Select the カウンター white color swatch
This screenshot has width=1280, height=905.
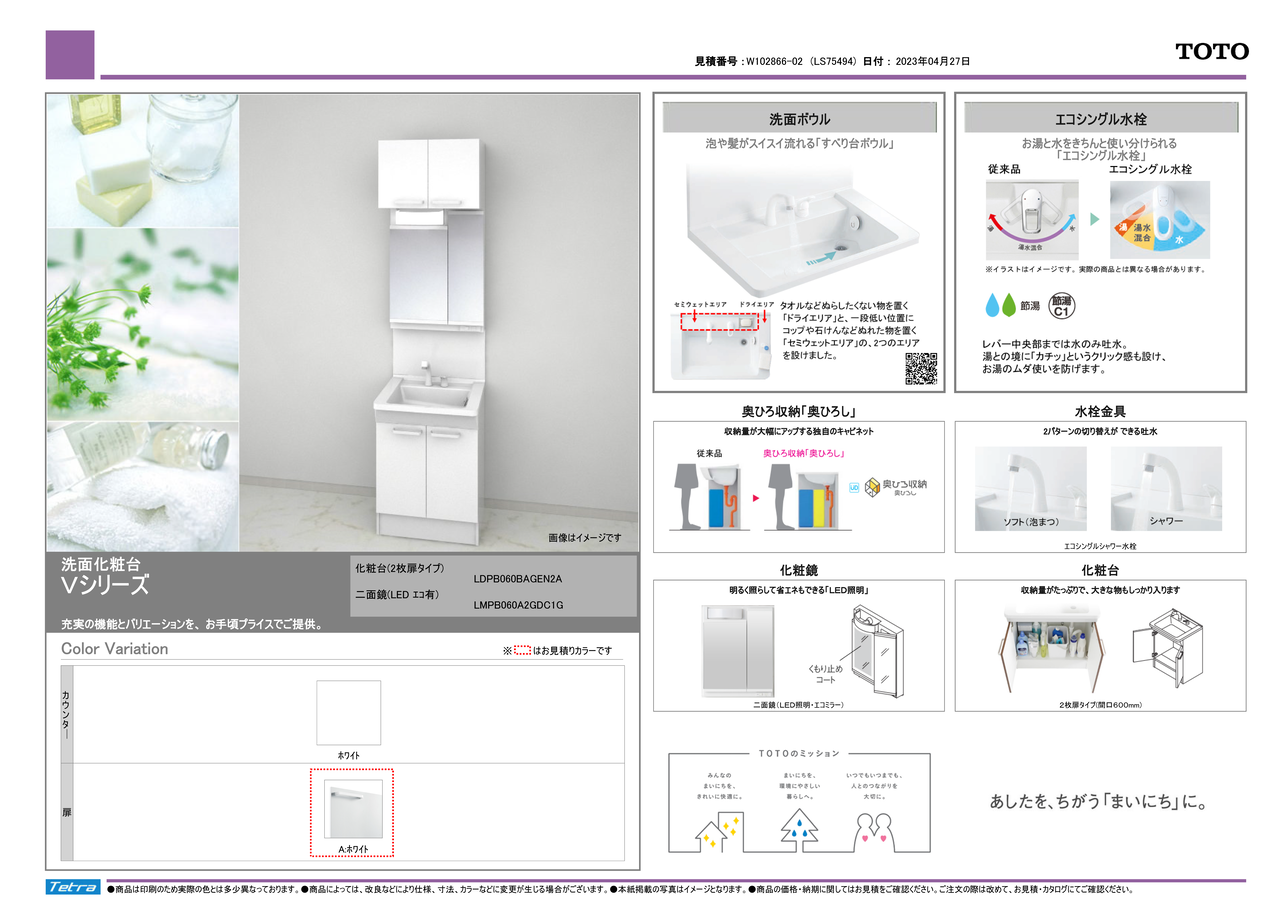click(348, 713)
